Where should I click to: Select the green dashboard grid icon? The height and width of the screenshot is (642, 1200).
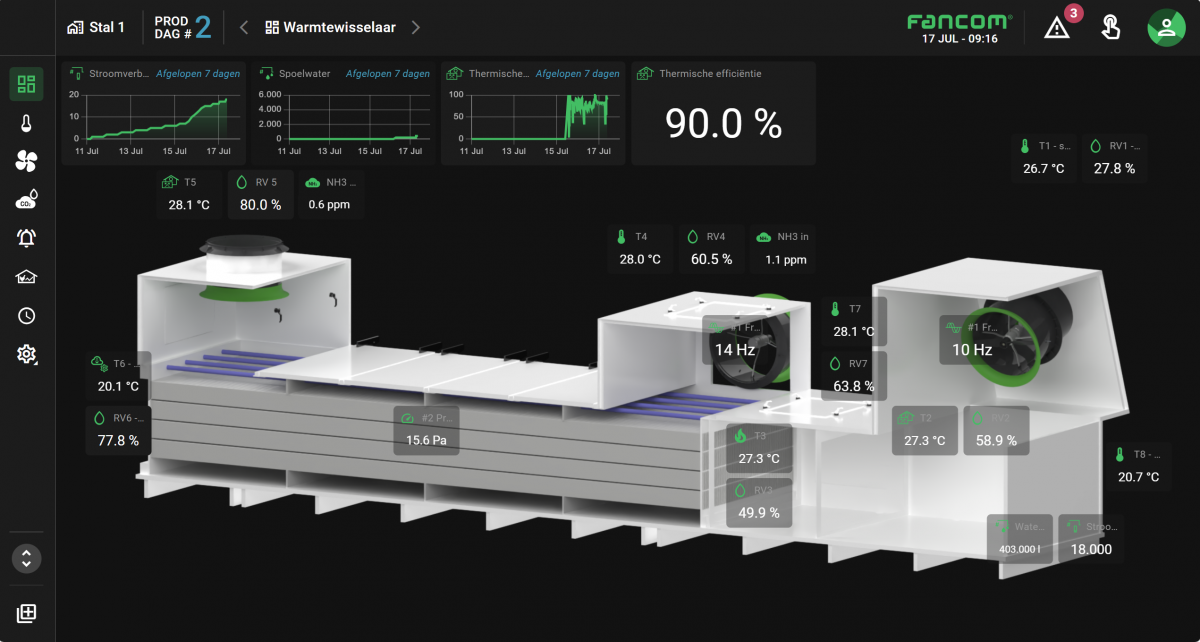(26, 84)
